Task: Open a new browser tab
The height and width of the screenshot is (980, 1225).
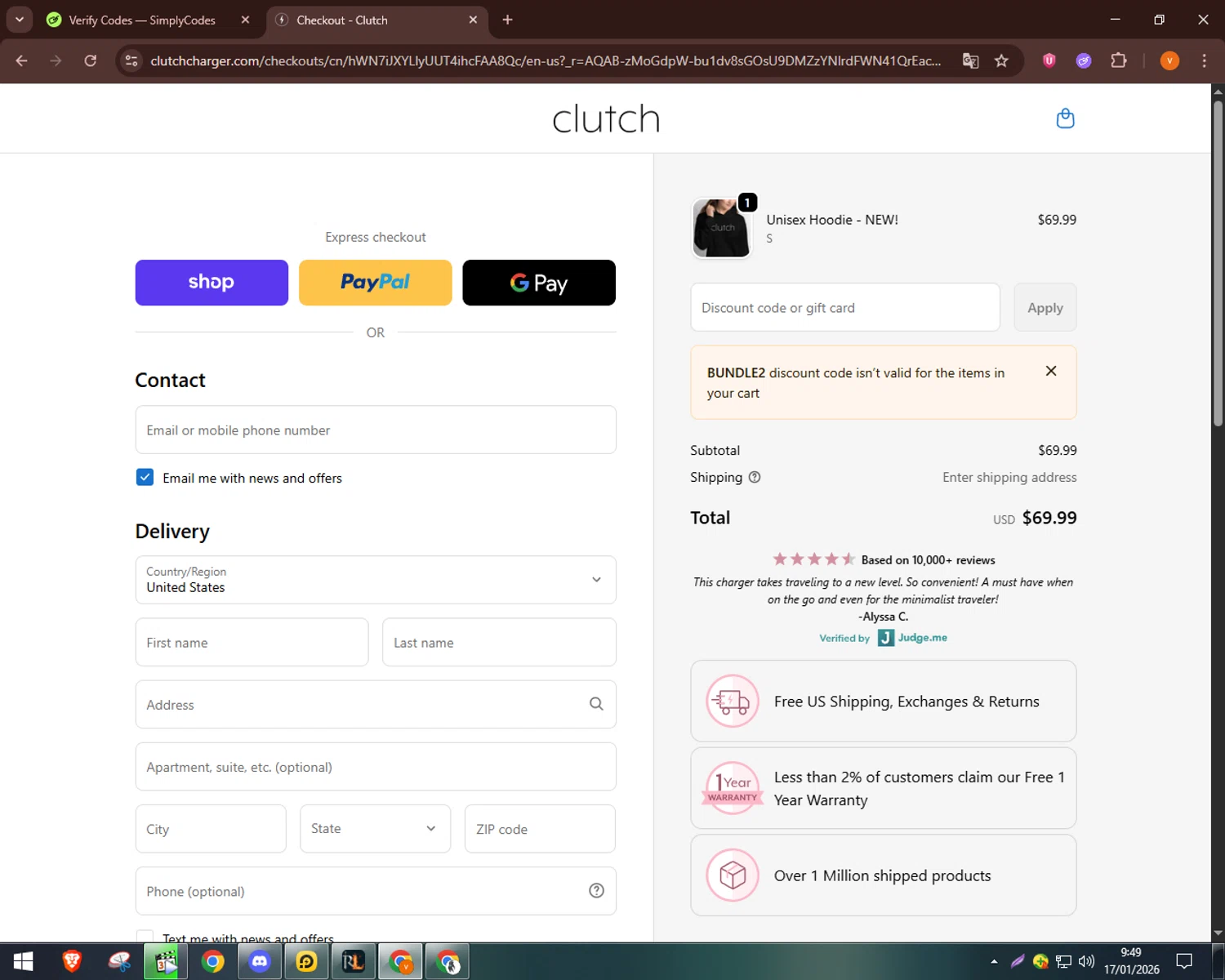Action: pyautogui.click(x=507, y=20)
